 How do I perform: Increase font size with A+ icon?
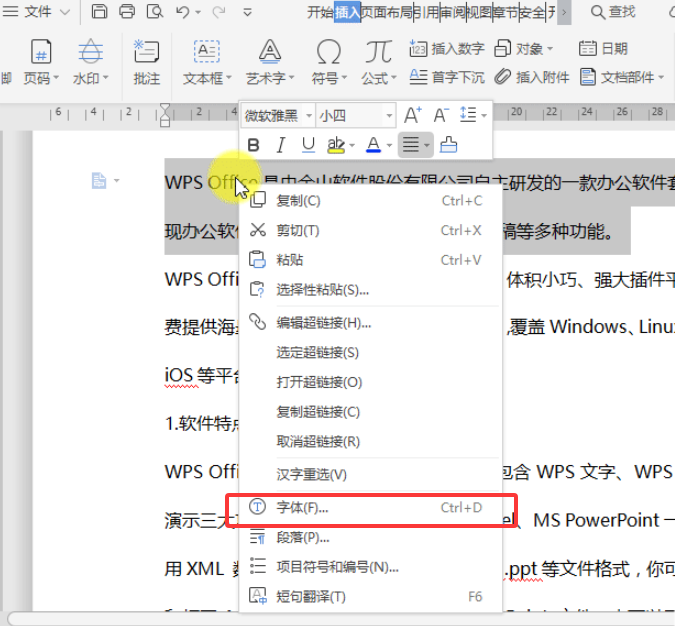point(413,115)
